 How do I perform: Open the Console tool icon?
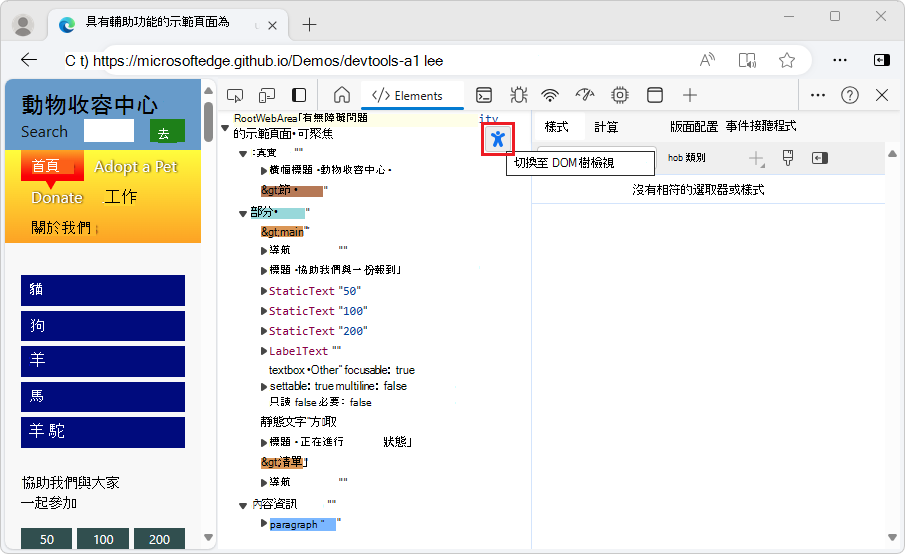[x=484, y=95]
